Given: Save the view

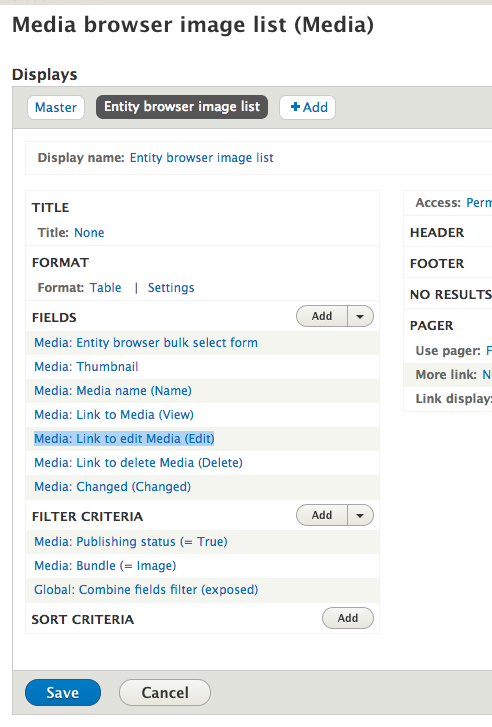Looking at the screenshot, I should coord(63,693).
